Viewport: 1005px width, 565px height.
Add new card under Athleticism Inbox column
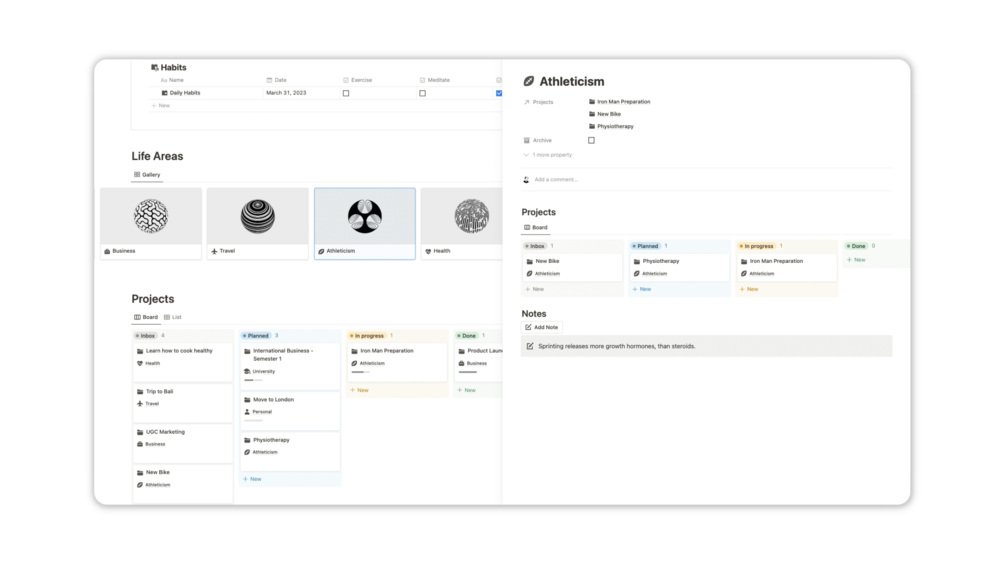click(x=535, y=290)
